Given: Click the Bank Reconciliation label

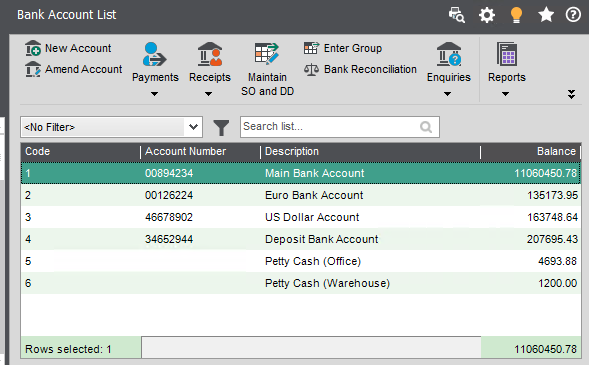Looking at the screenshot, I should (370, 69).
